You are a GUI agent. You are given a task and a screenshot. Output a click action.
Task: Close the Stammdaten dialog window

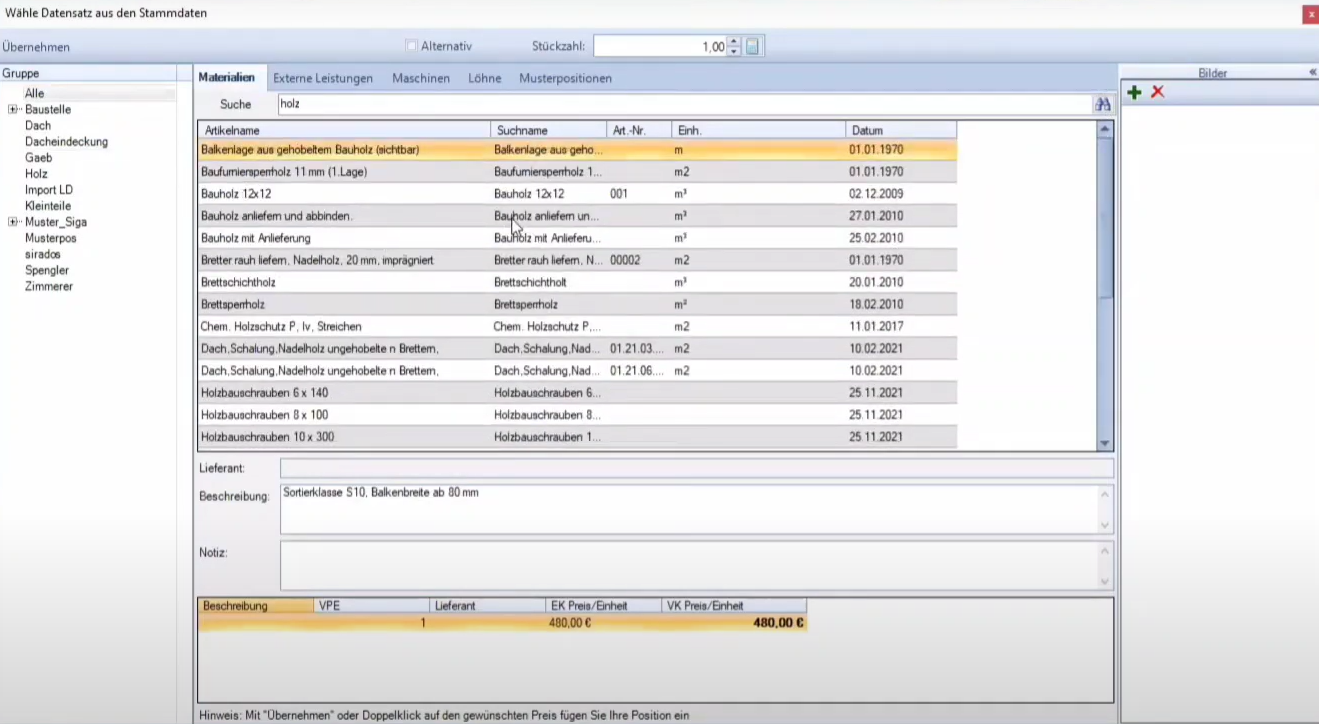[1310, 14]
